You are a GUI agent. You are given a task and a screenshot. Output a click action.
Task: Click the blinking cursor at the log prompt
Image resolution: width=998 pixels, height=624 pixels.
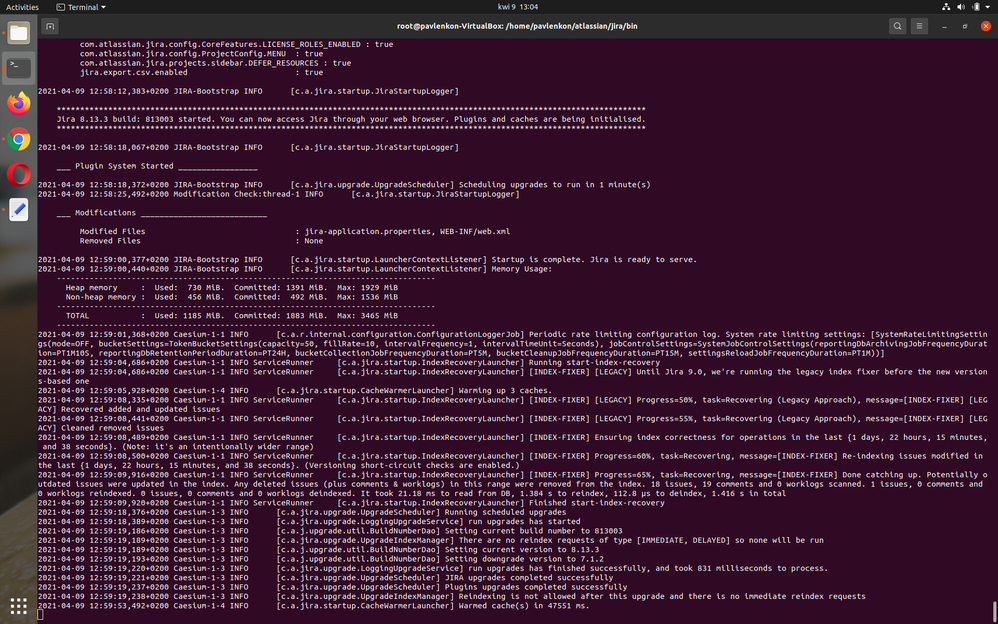point(40,614)
